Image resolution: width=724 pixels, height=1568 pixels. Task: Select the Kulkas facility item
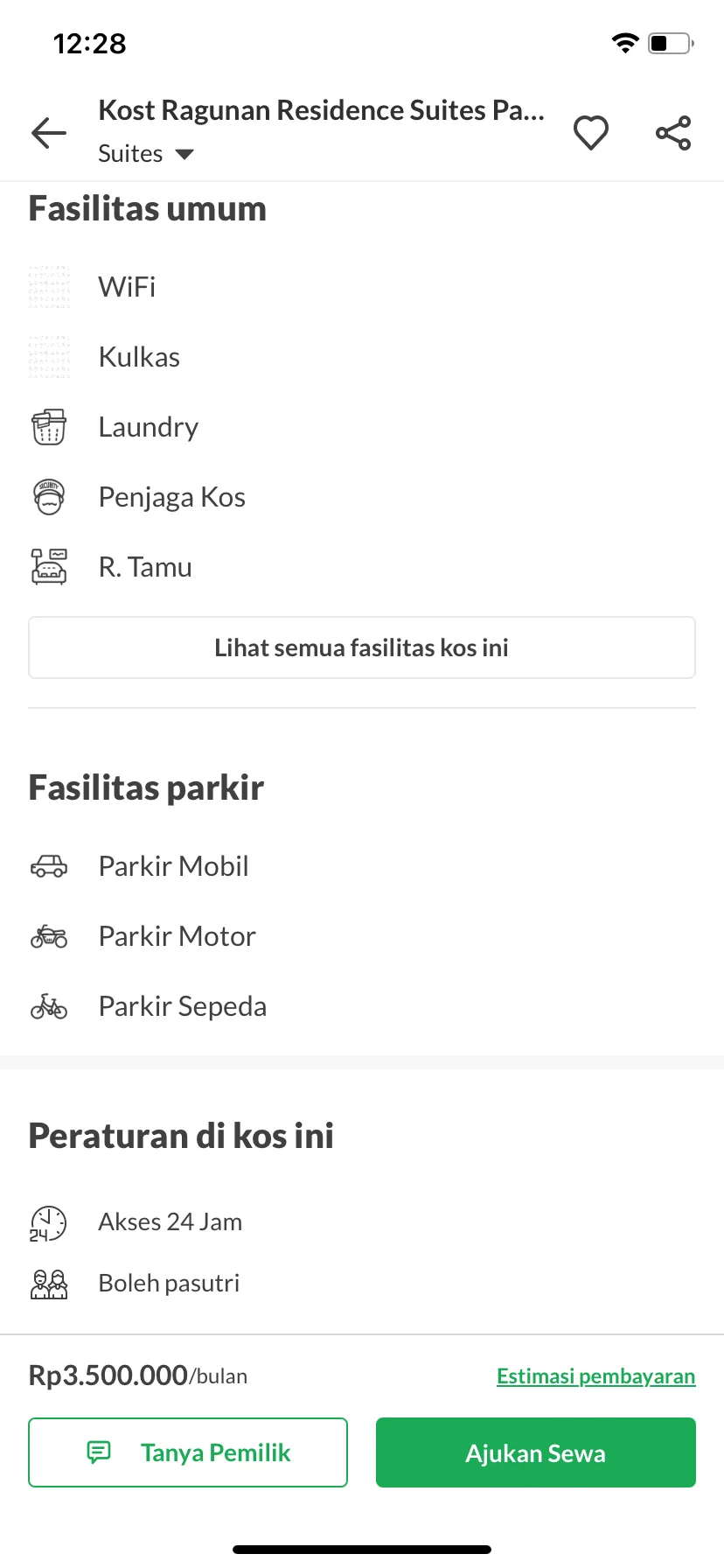[140, 357]
